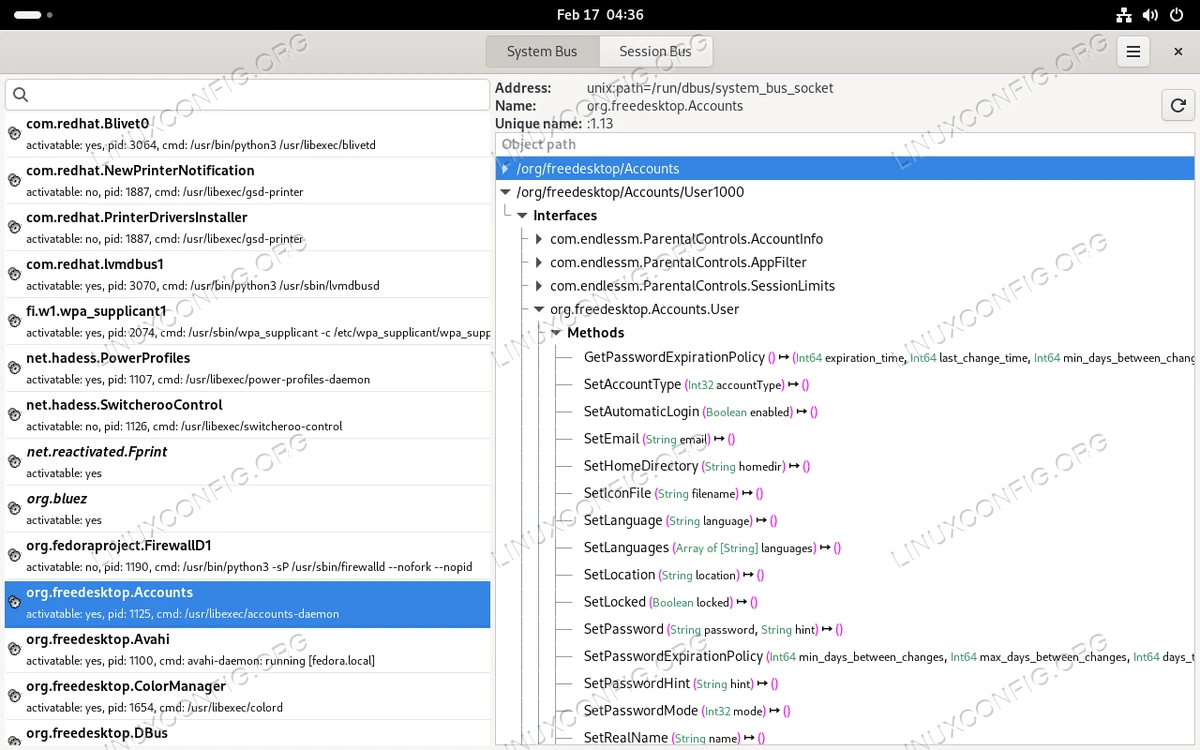Viewport: 1200px width, 750px height.
Task: Select the fi.w1.wpa_supplicant1 bus name
Action: tap(247, 321)
